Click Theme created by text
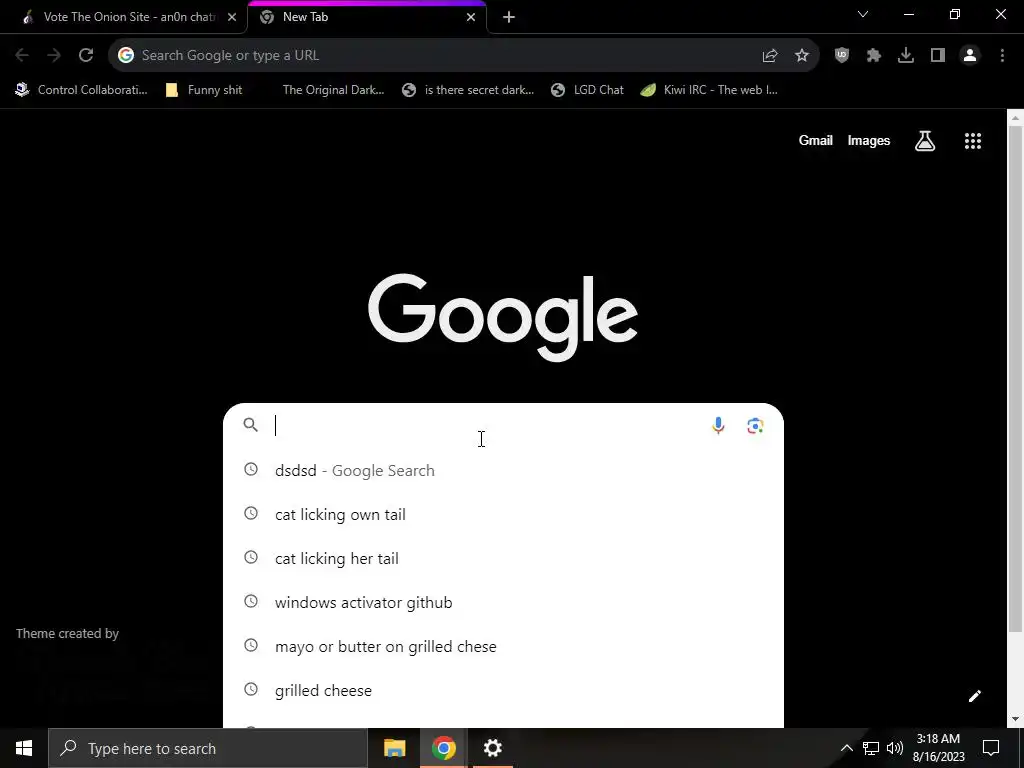Viewport: 1024px width, 768px height. point(67,633)
